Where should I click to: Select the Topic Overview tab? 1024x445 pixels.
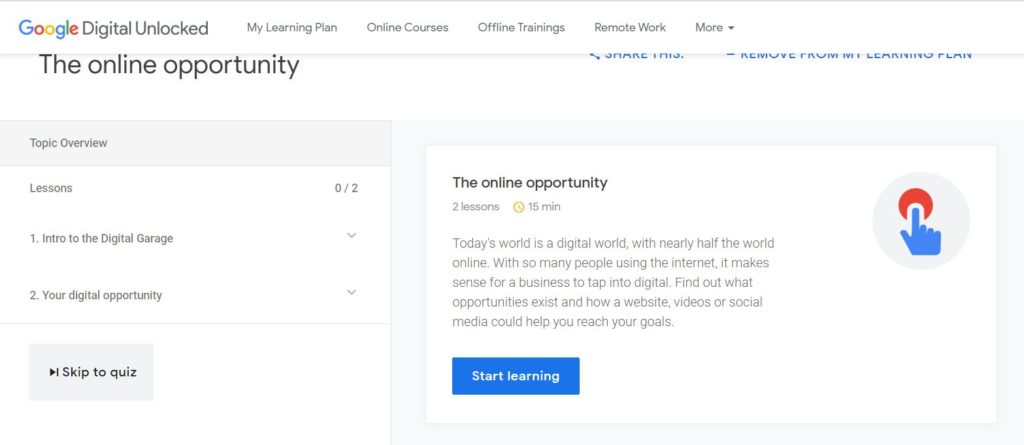pyautogui.click(x=195, y=143)
